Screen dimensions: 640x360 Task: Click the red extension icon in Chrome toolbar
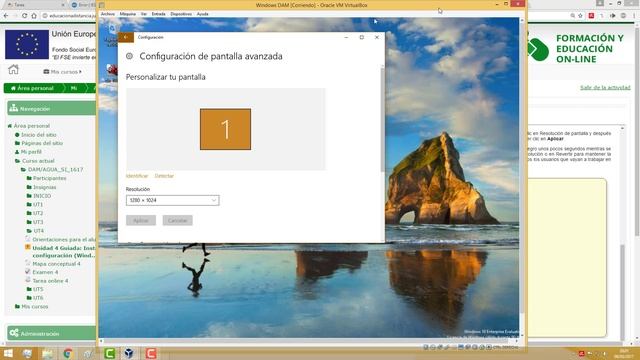591,16
